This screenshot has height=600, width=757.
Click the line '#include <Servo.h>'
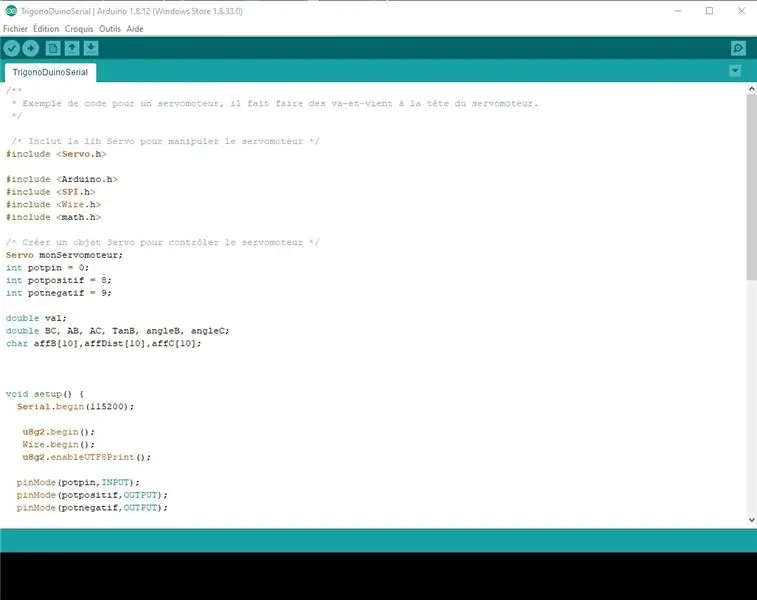click(x=56, y=154)
